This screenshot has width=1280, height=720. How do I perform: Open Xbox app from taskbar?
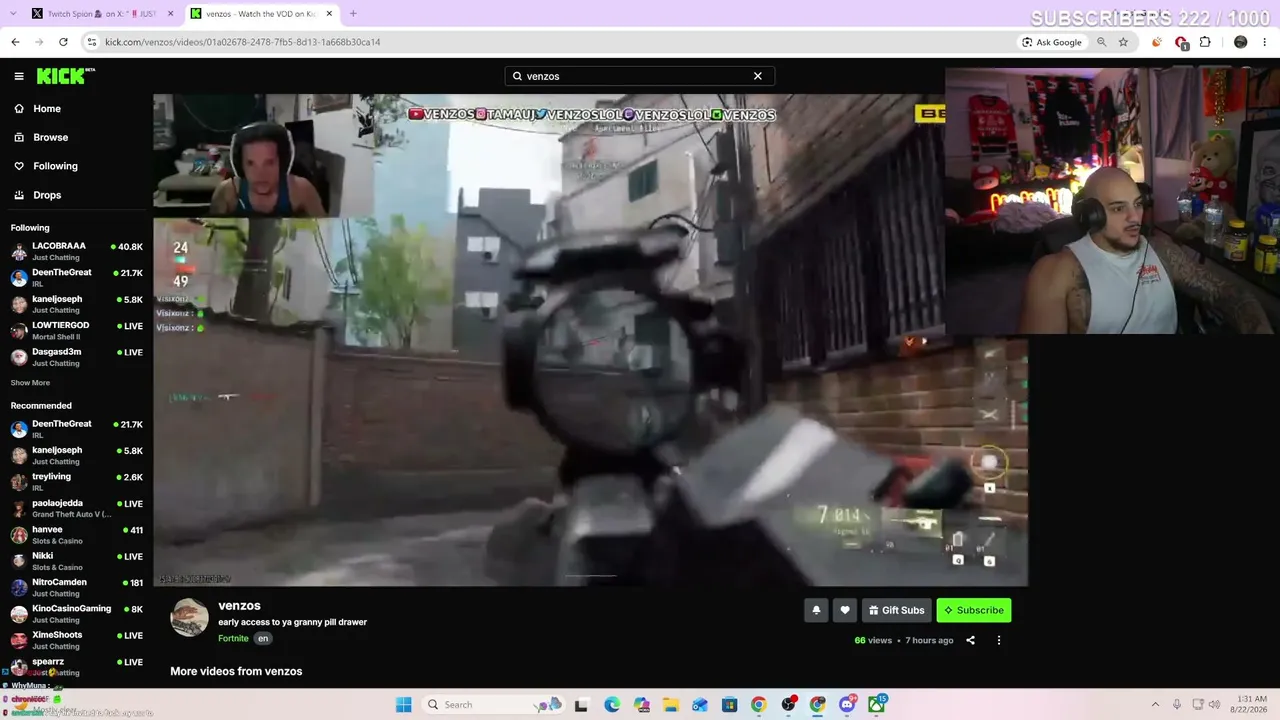pos(877,705)
